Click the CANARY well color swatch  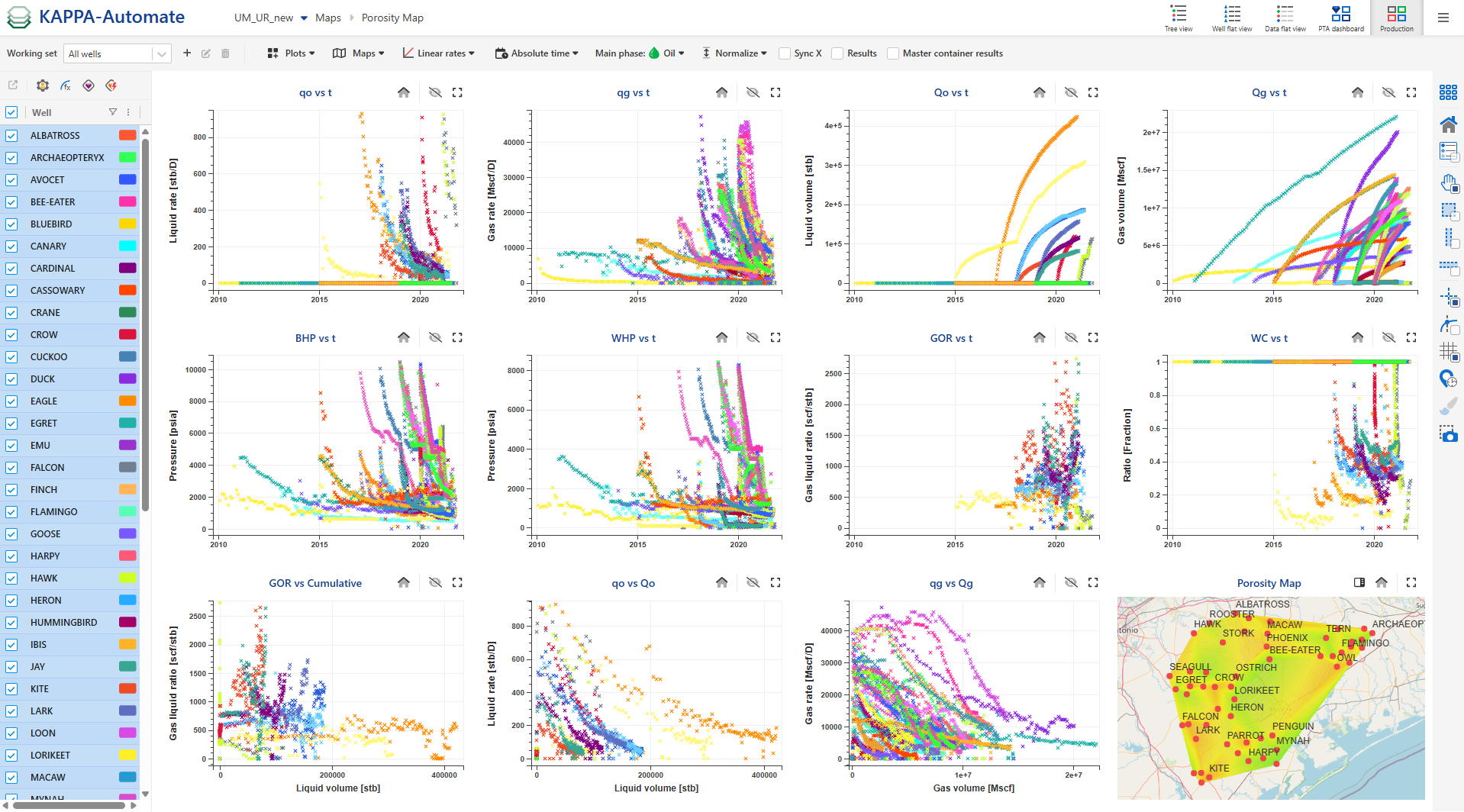(128, 246)
